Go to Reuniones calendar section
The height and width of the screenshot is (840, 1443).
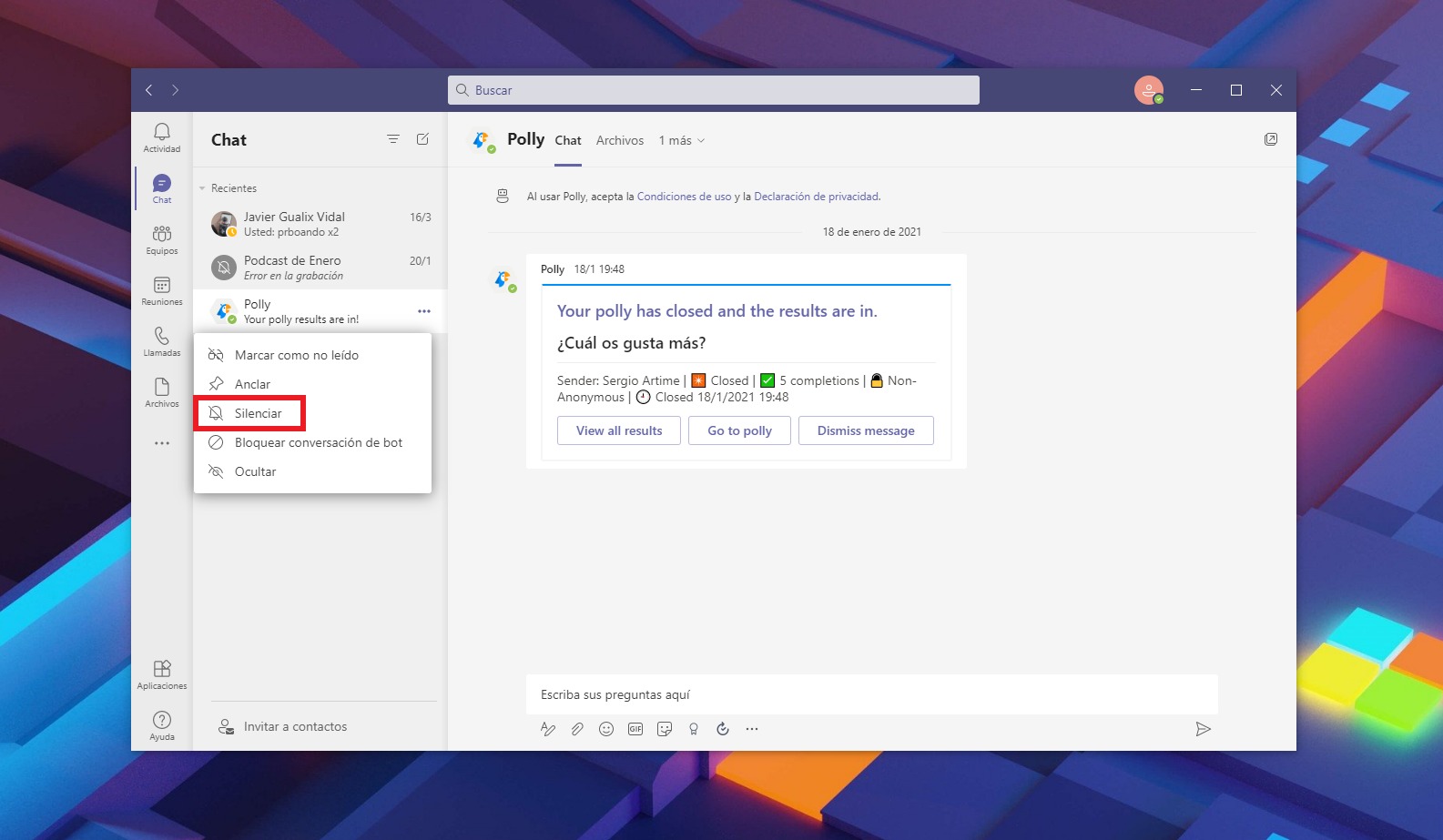[162, 291]
